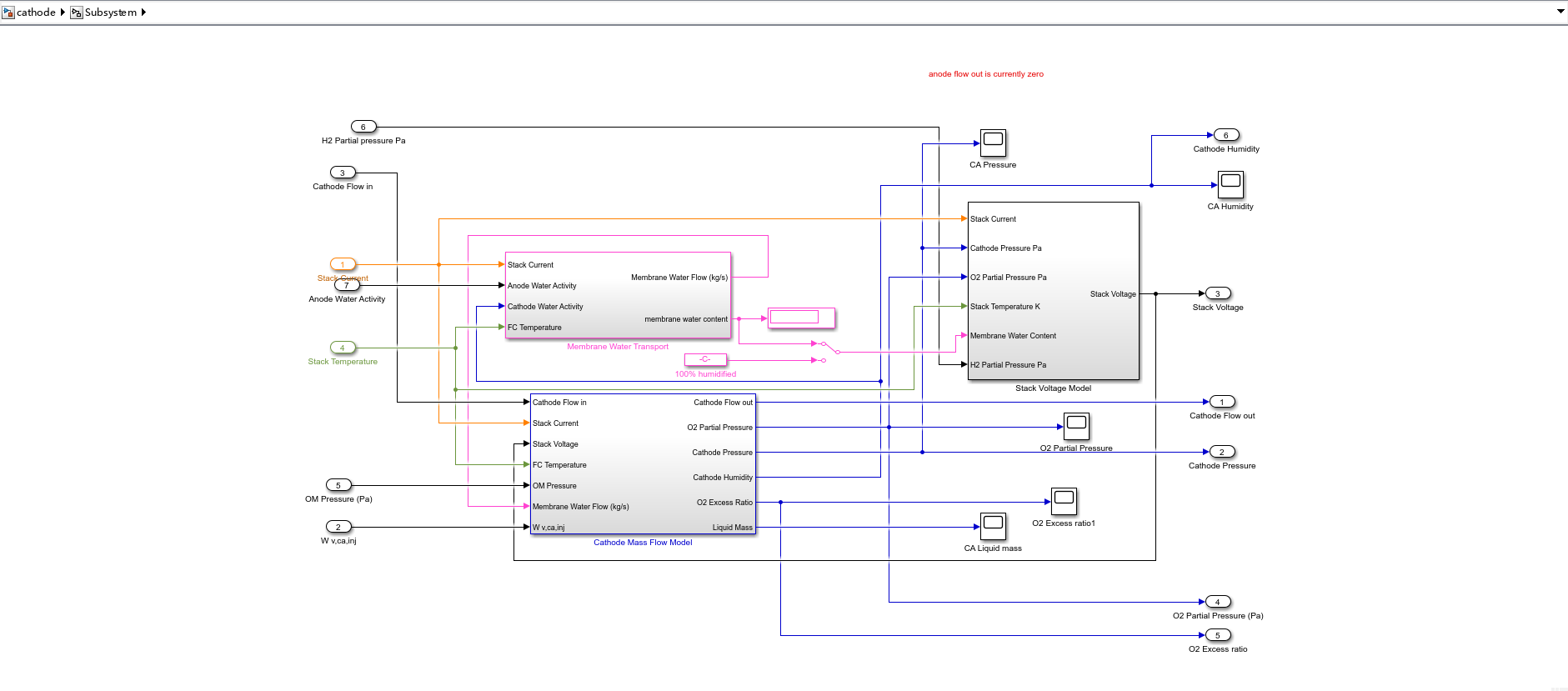Open the CA Liquid mass scope block
1568x691 pixels.
993,526
